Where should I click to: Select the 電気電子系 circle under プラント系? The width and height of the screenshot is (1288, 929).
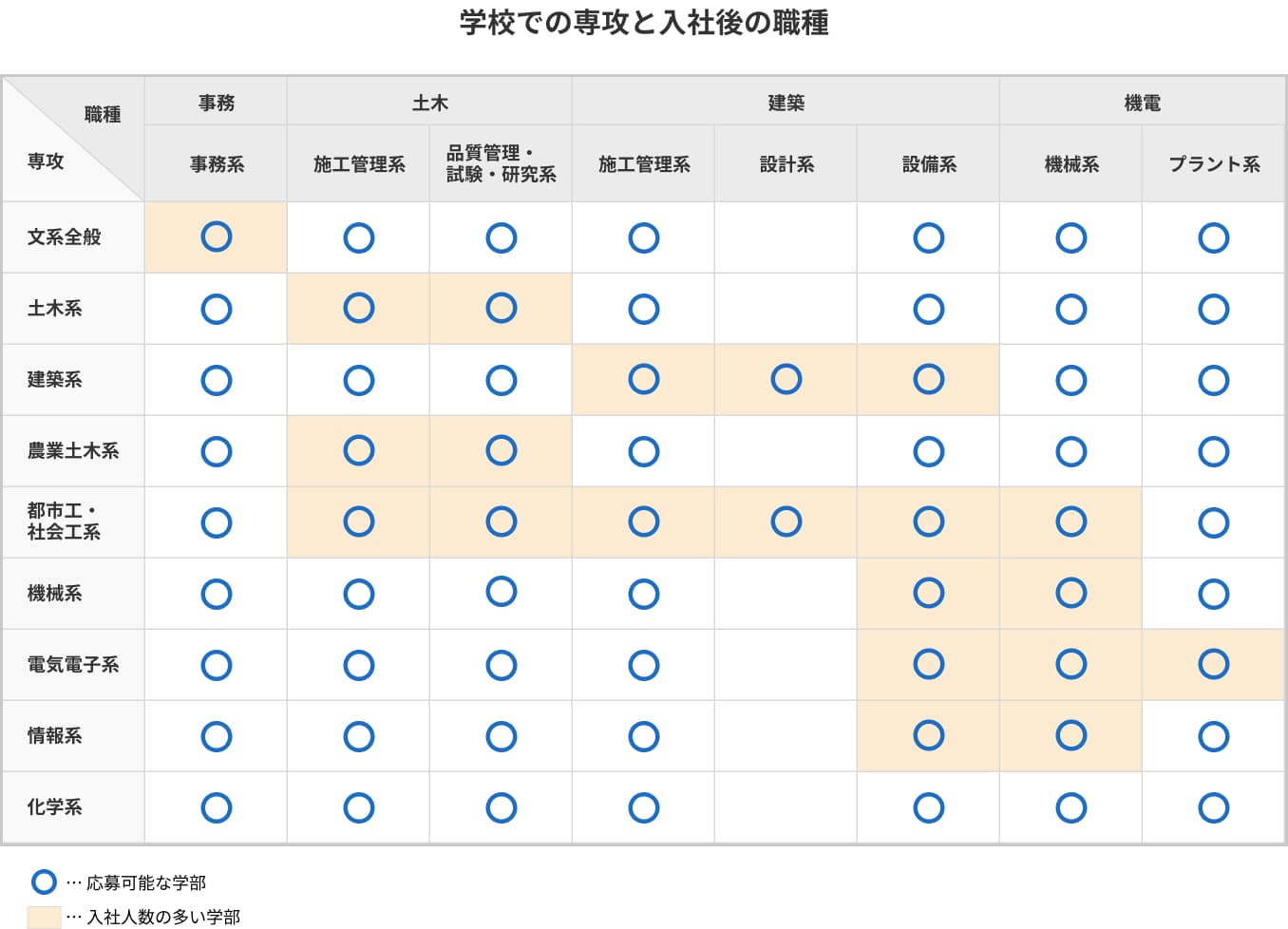[x=1214, y=664]
